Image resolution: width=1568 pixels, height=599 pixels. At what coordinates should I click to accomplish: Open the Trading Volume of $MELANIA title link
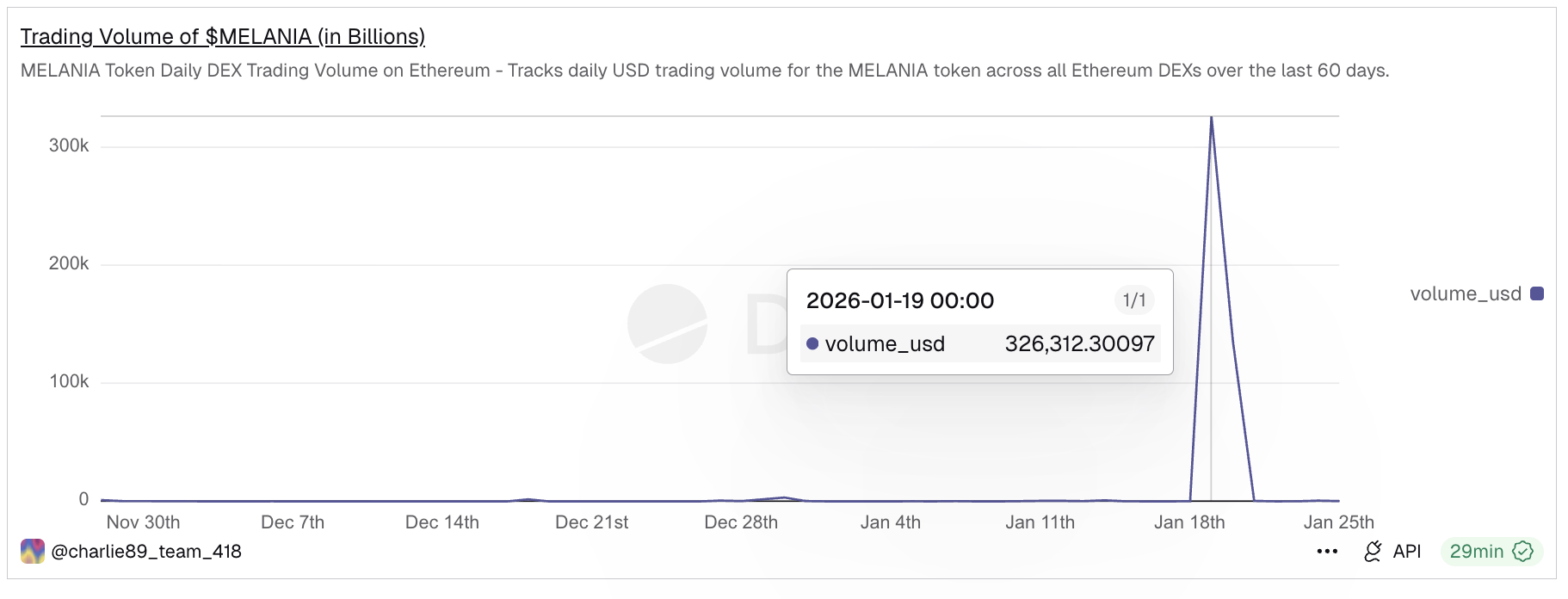point(223,37)
